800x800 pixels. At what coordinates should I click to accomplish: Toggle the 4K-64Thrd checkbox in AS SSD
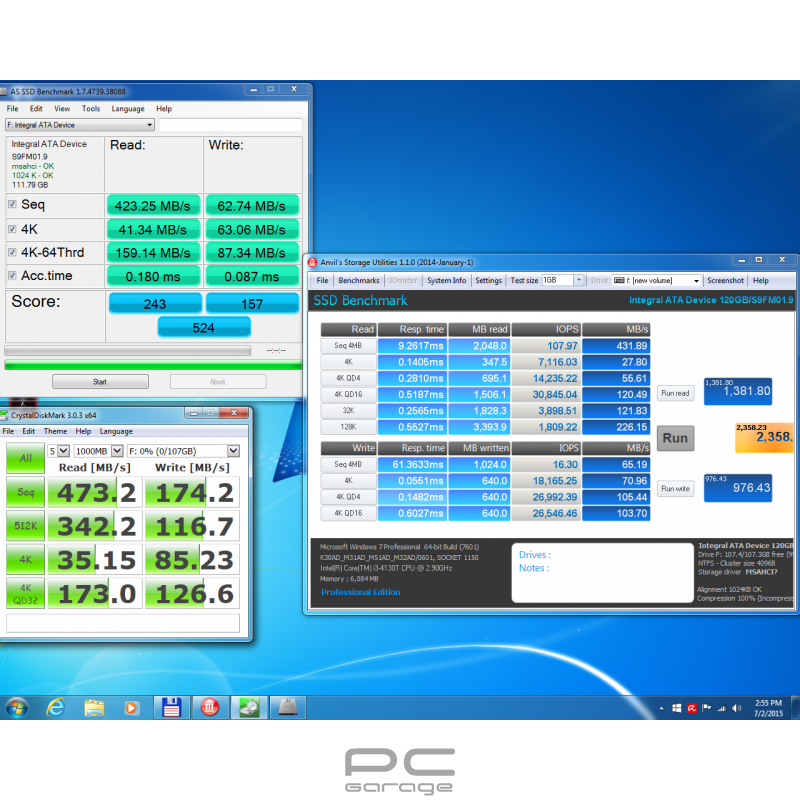pos(12,252)
